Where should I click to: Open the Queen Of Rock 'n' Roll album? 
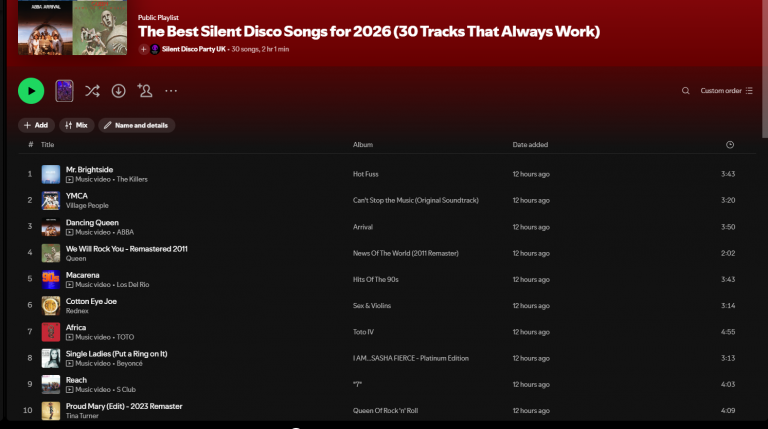385,410
